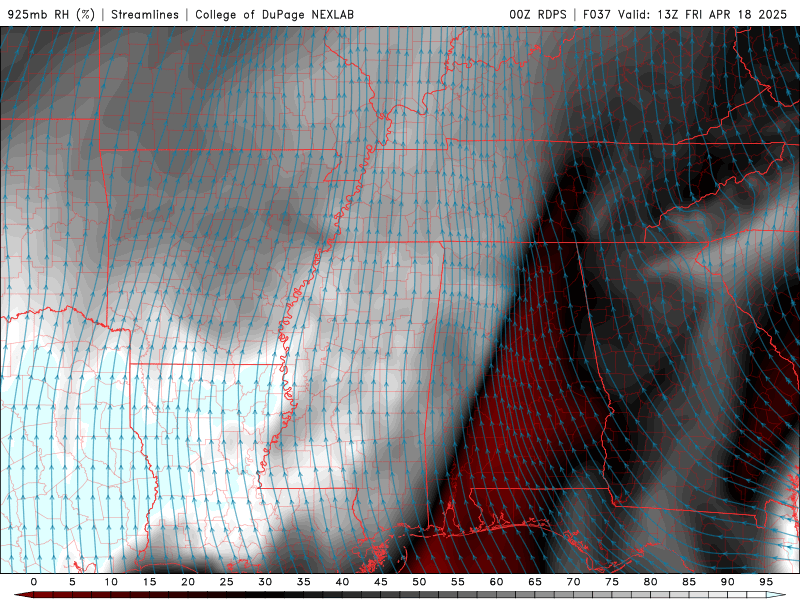Click the colorbar label '70'

click(573, 582)
